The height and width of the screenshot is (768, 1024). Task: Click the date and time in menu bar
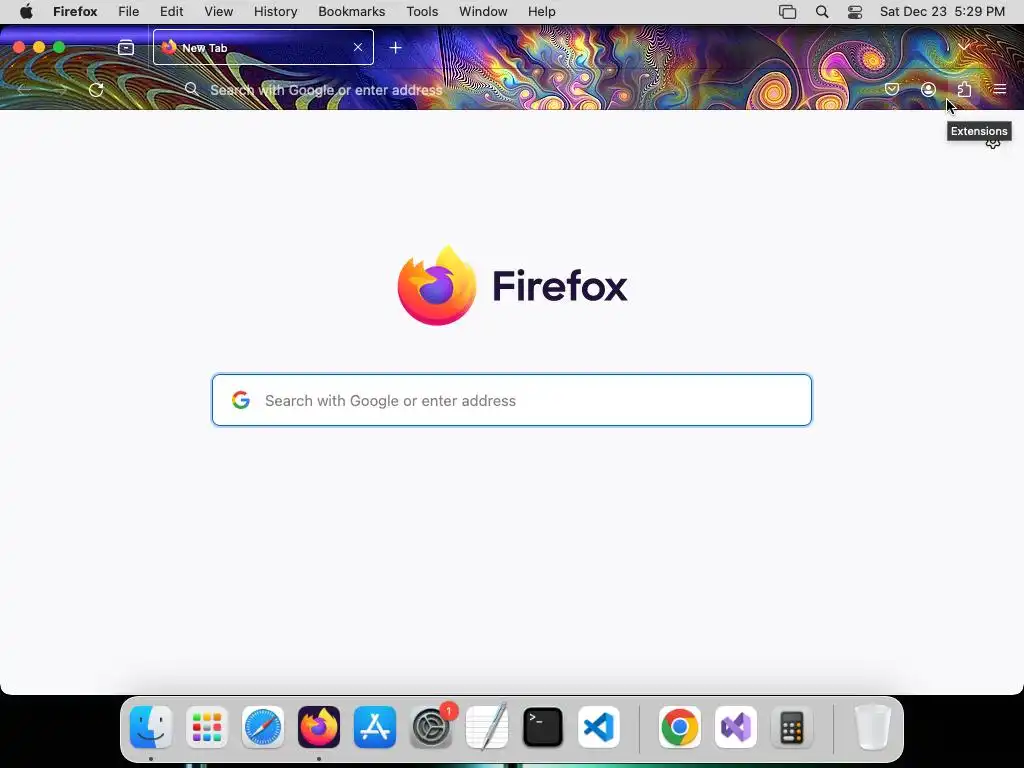[x=942, y=12]
